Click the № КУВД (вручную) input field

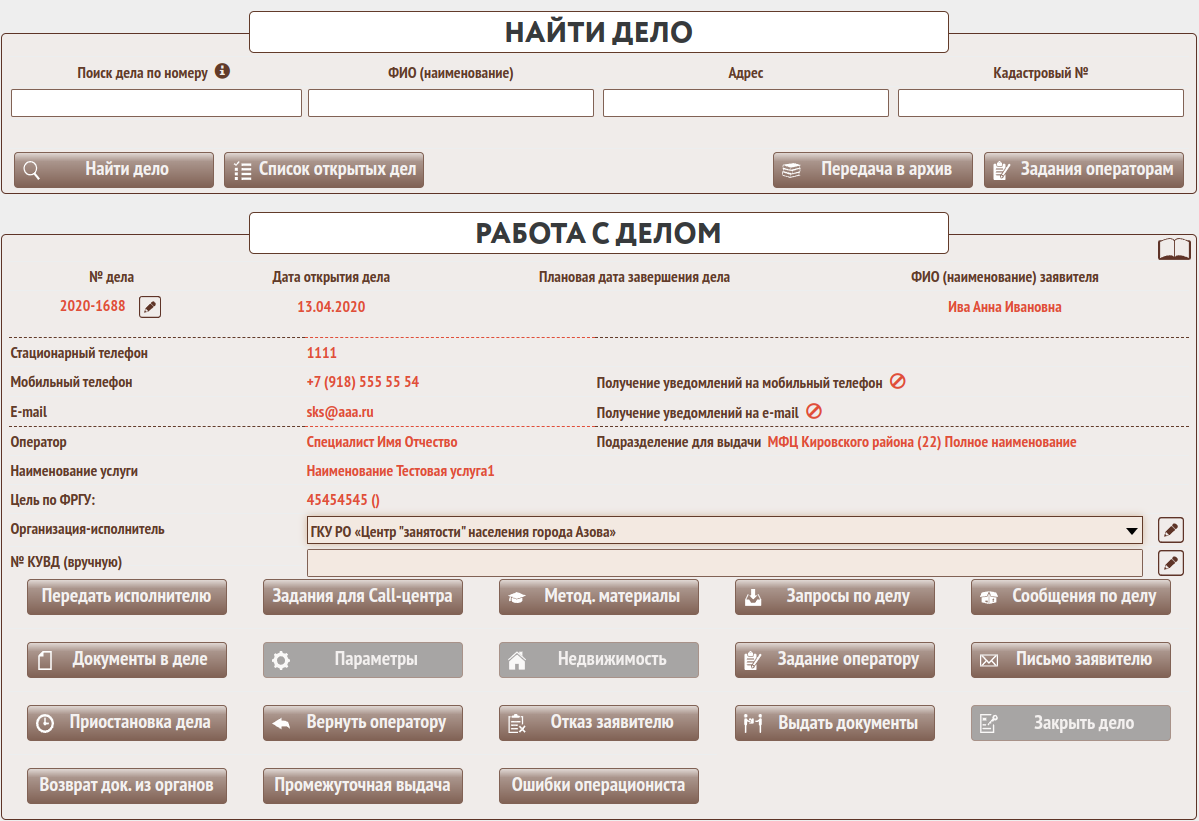click(x=724, y=563)
